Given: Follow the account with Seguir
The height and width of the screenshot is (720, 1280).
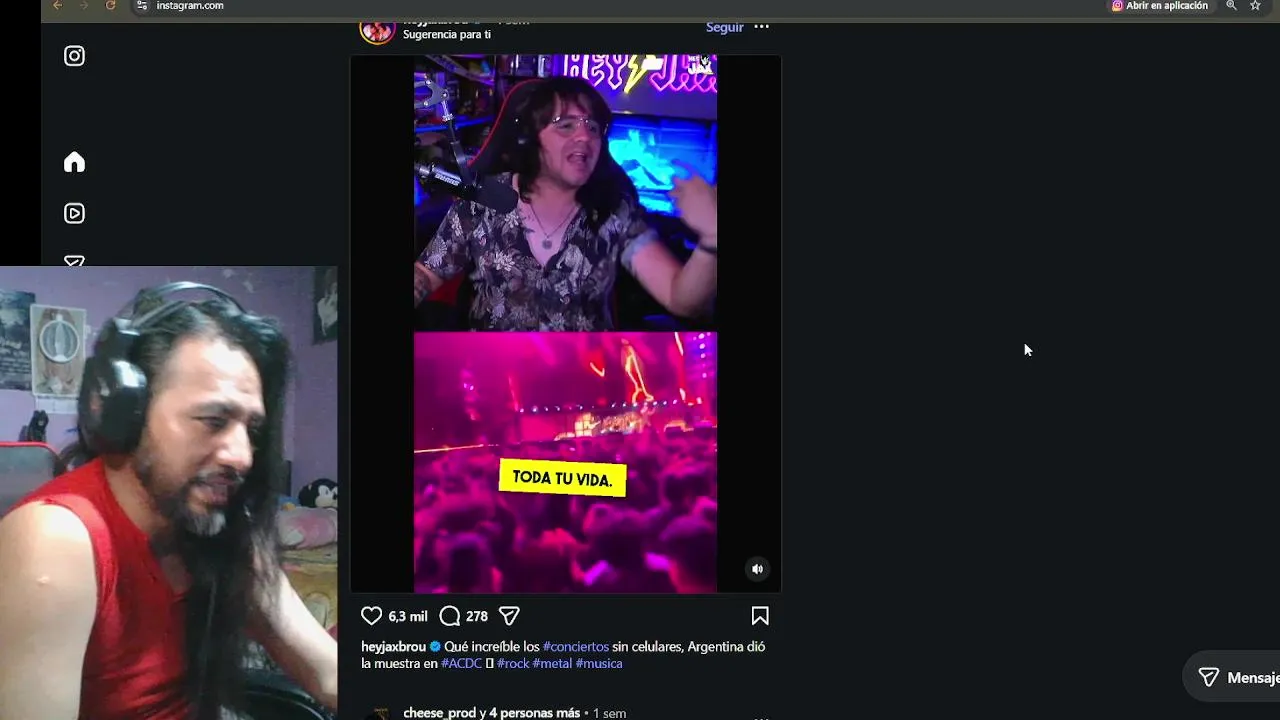Looking at the screenshot, I should [x=724, y=27].
